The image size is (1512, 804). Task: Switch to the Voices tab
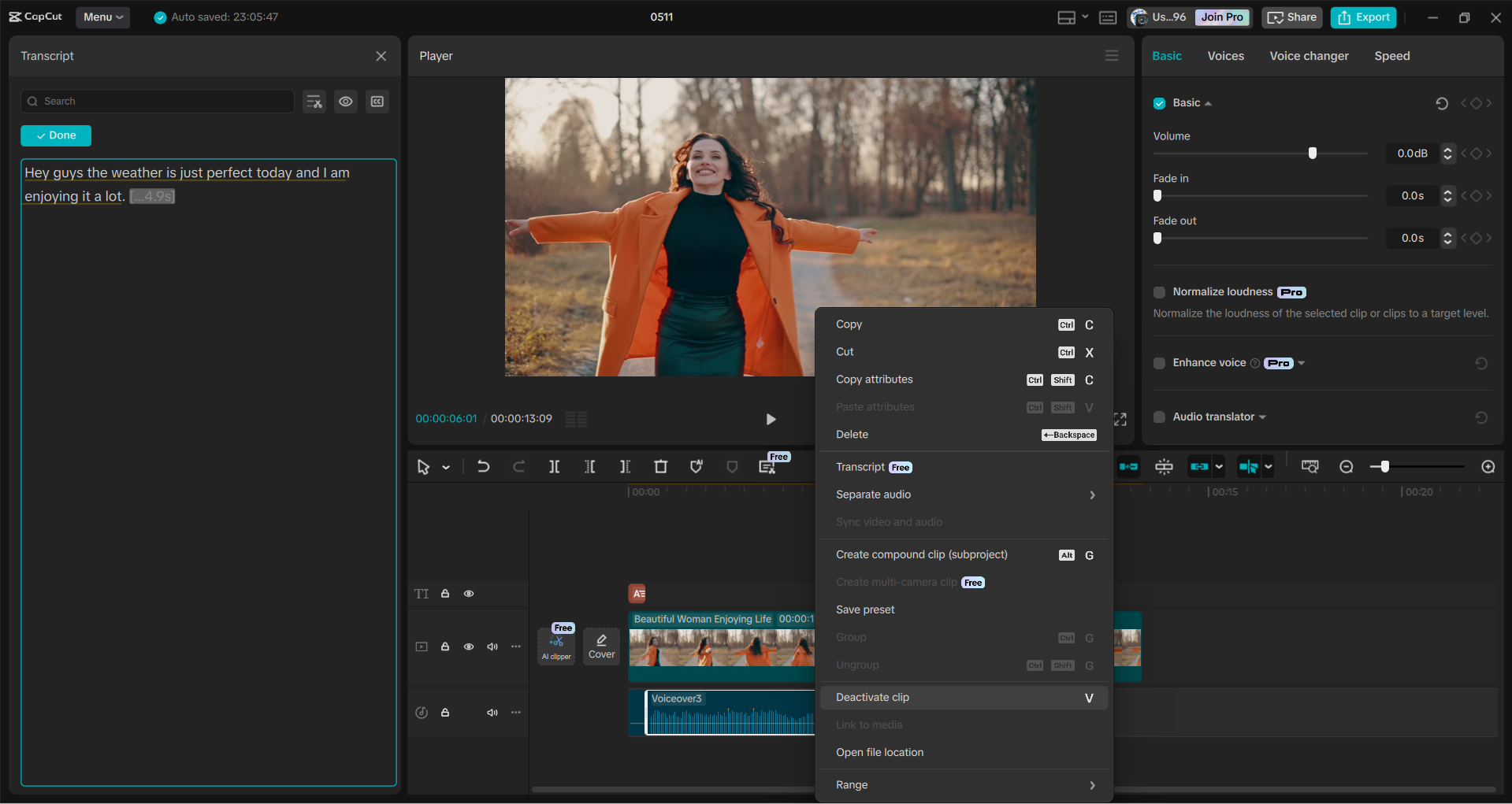(1225, 56)
